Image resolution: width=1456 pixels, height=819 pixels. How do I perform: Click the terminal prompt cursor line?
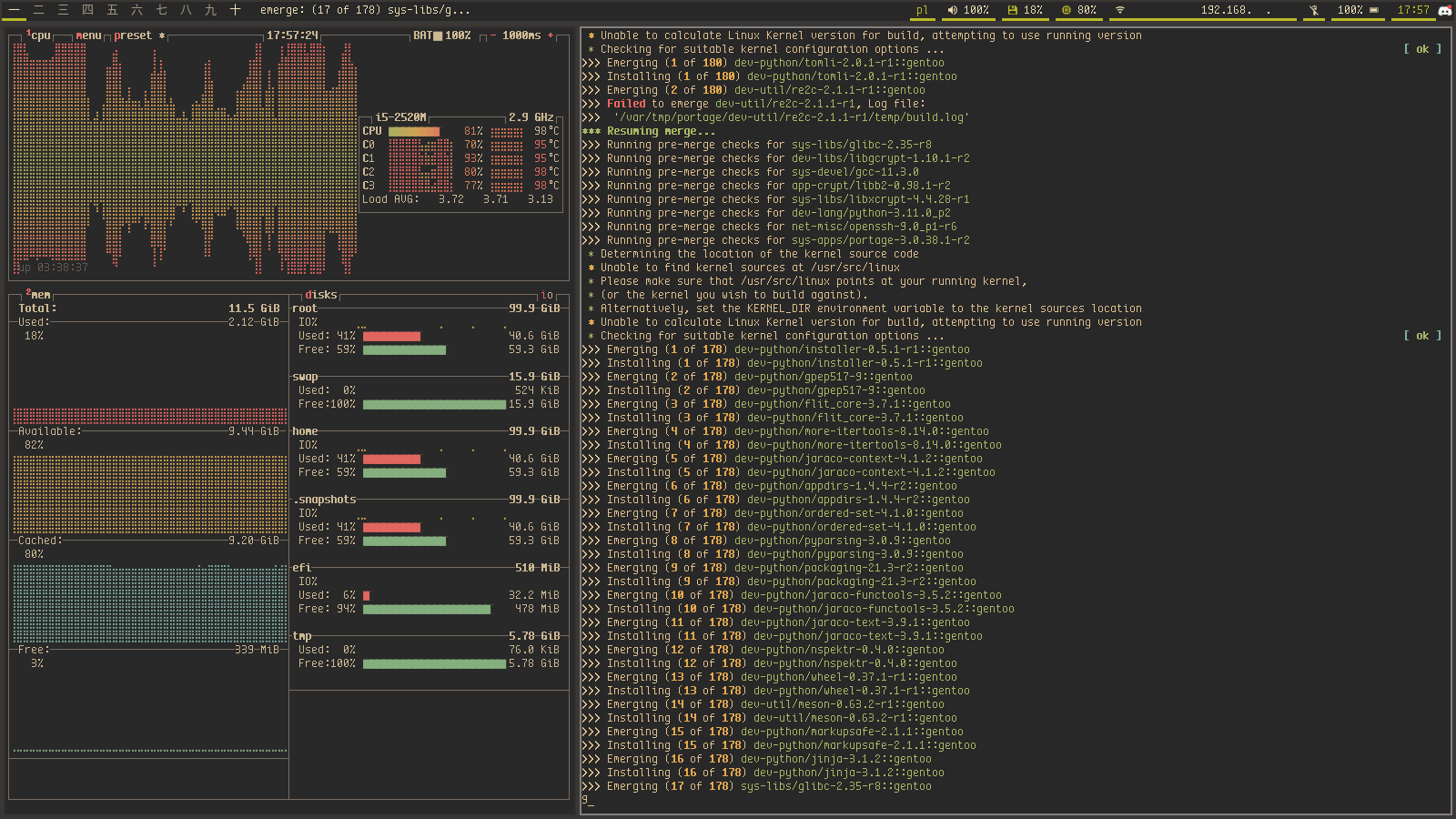(588, 801)
